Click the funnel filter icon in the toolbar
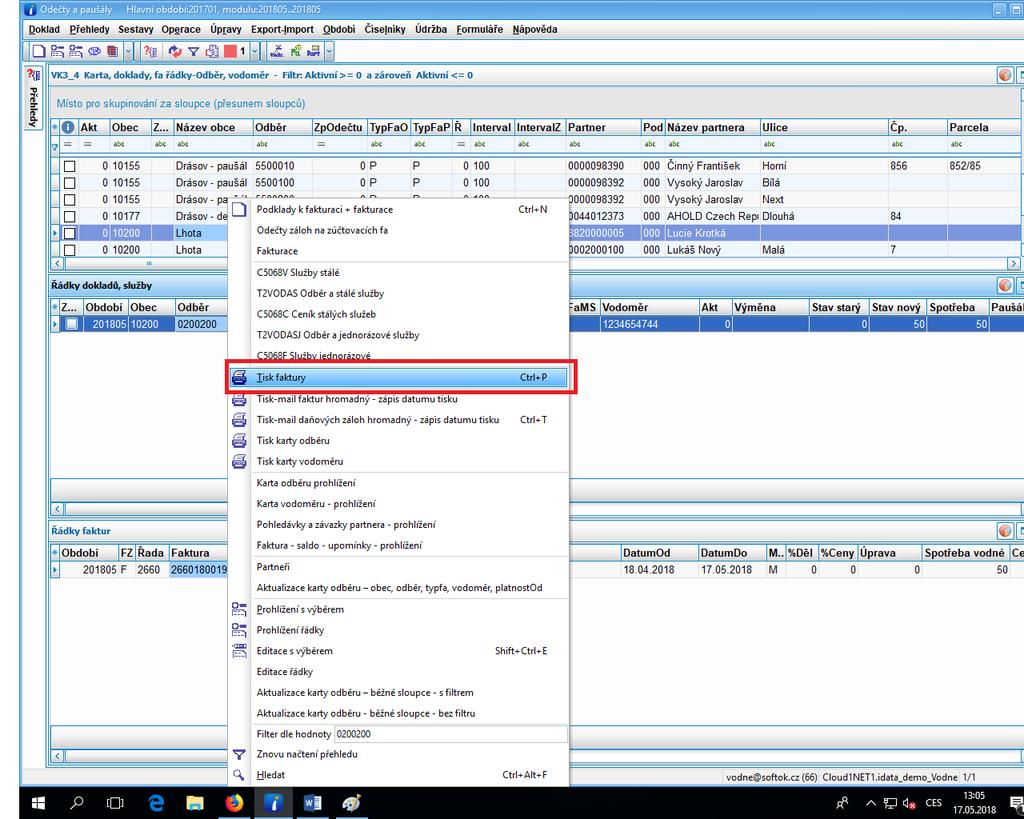 [x=193, y=51]
